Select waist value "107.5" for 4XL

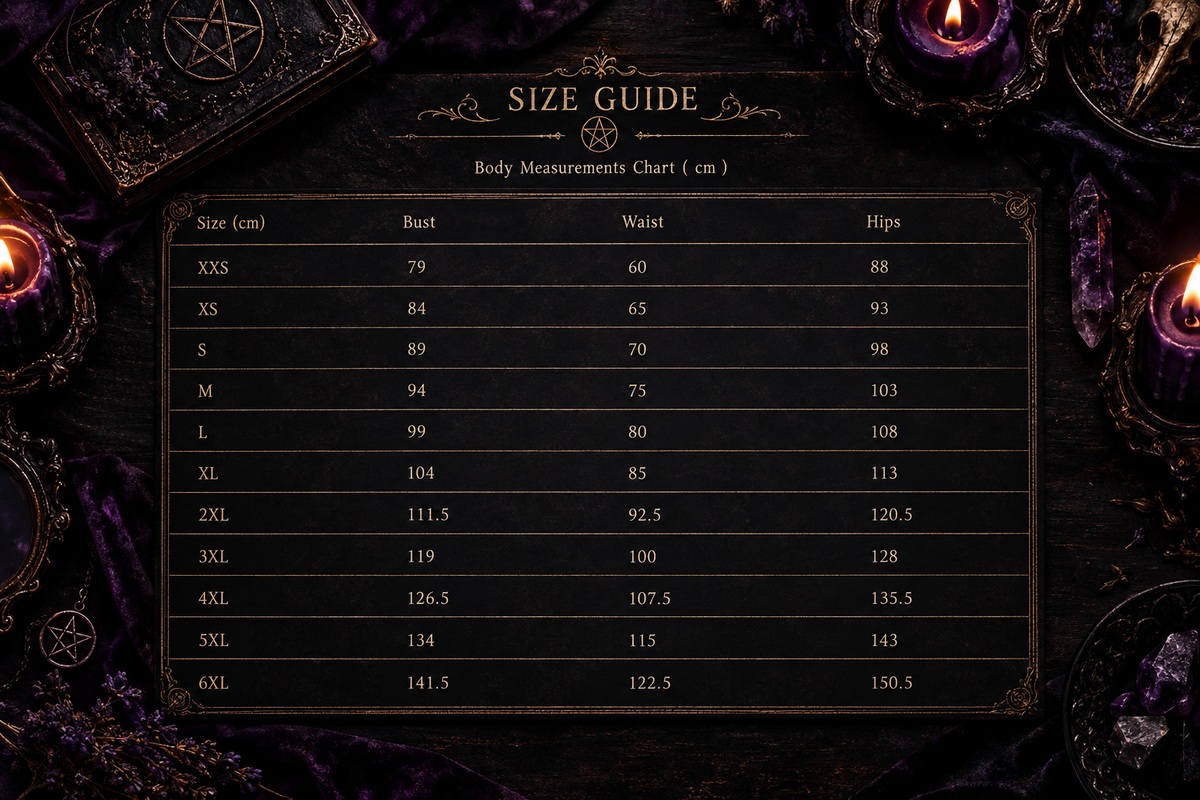(649, 599)
